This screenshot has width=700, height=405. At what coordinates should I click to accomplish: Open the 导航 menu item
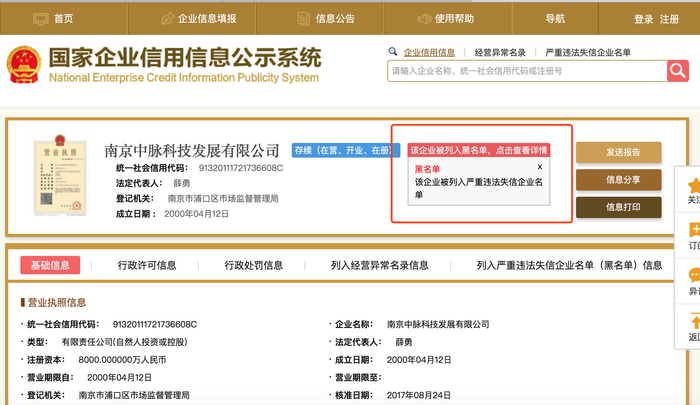tap(555, 19)
